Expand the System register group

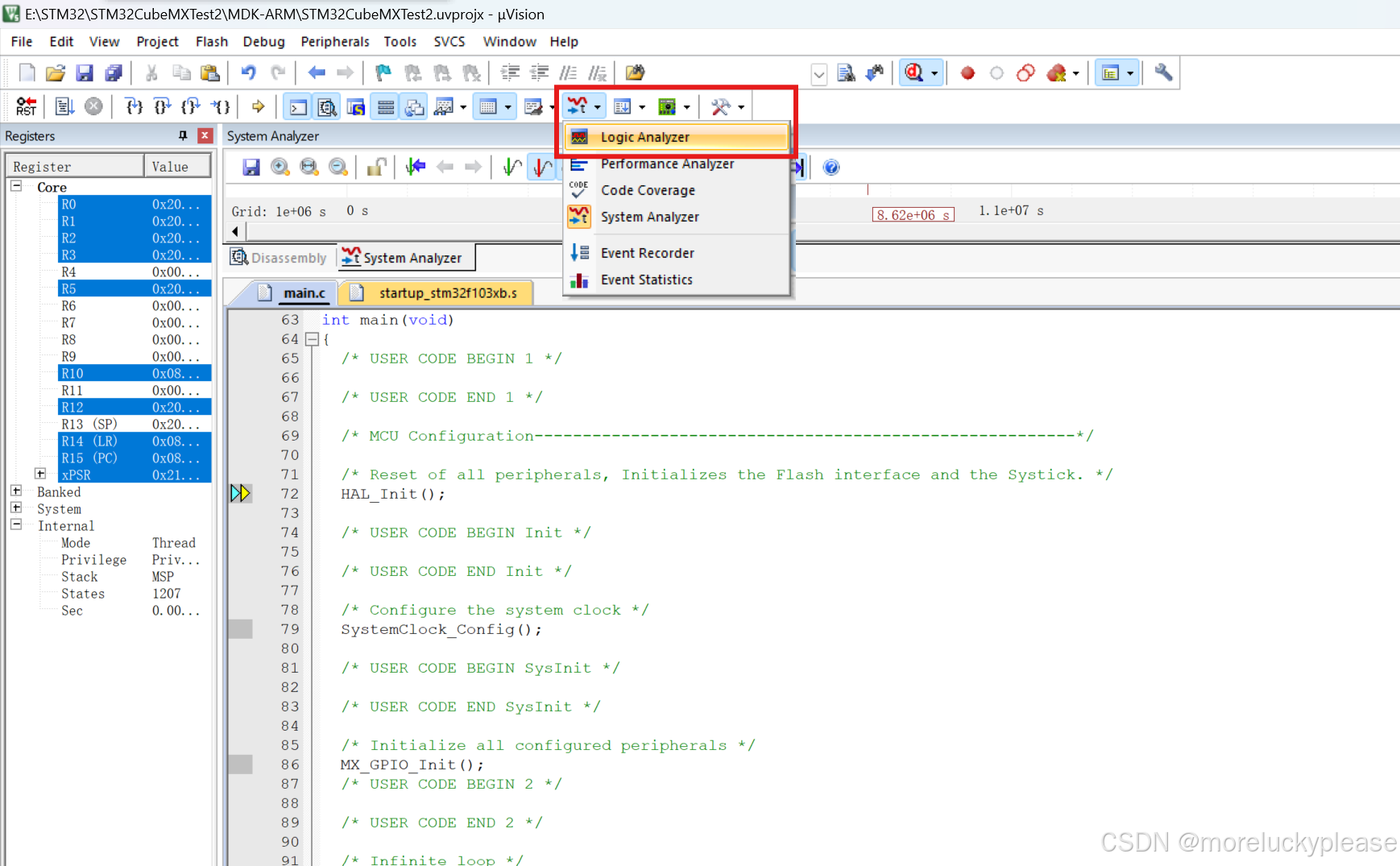[x=16, y=508]
